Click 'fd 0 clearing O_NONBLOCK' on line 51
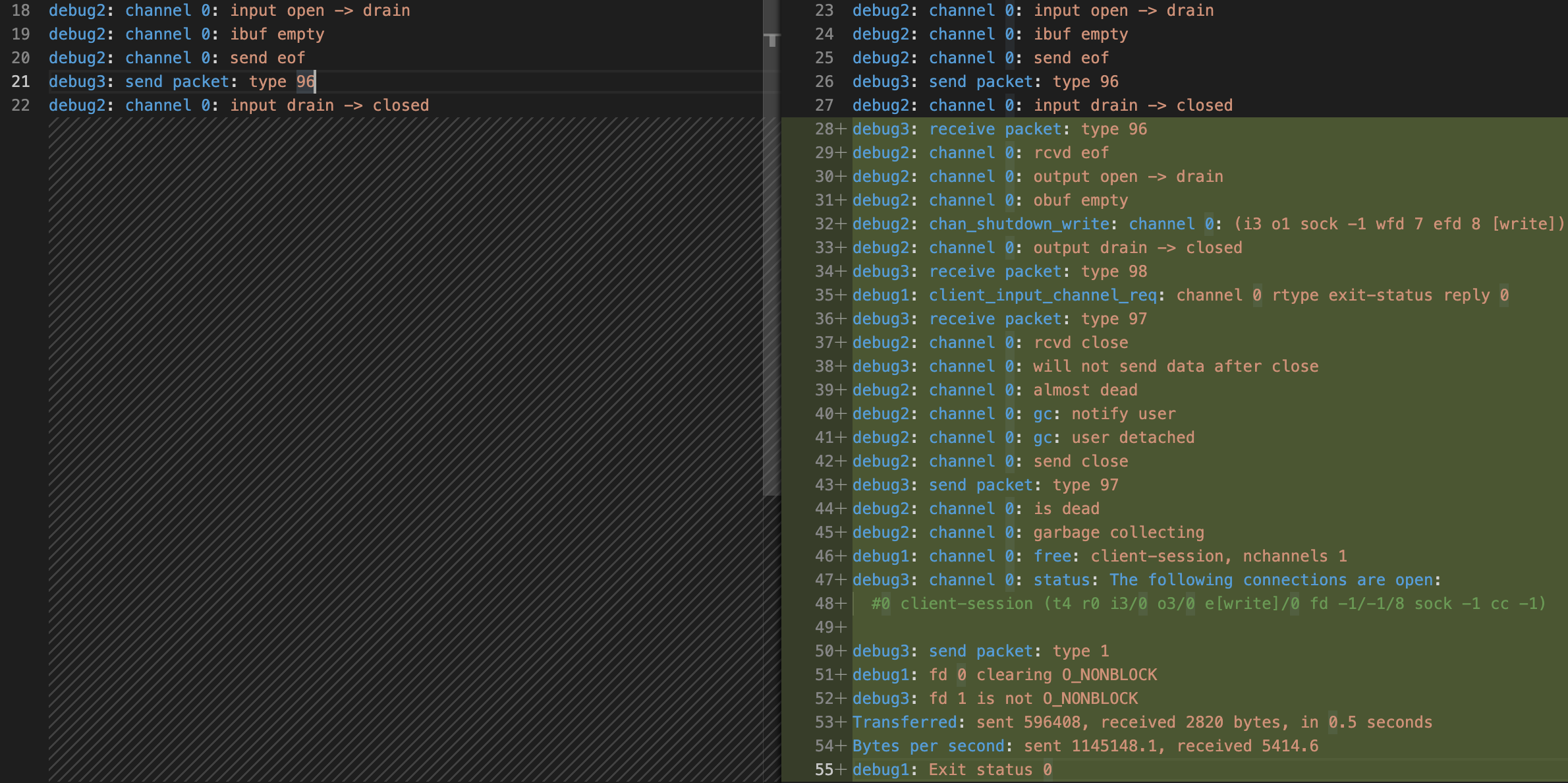Screen dimensions: 1568x783 pos(1042,675)
